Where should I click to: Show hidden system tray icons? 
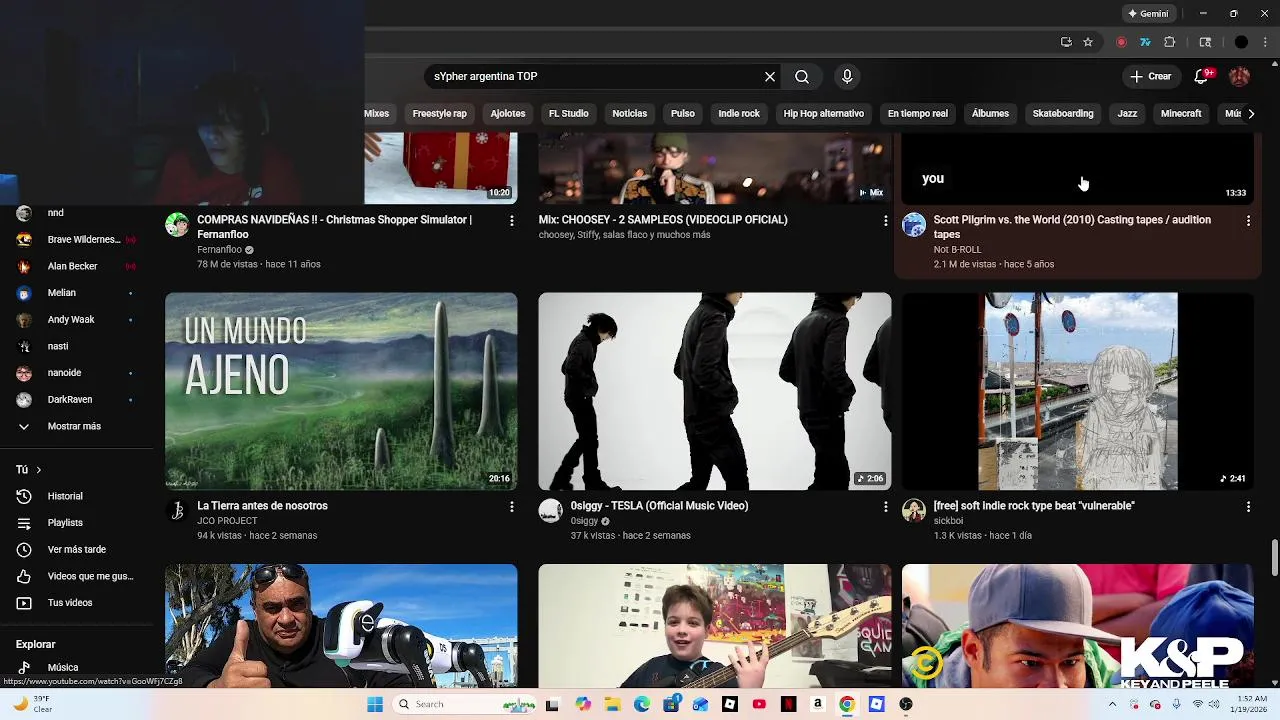[x=1112, y=704]
